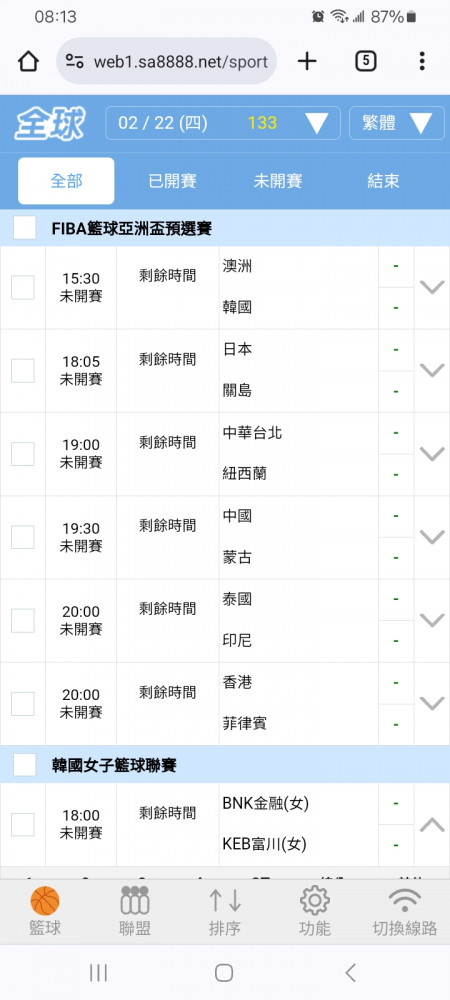Check the FIBA籃球亞洲盃預選賽 league checkbox
The width and height of the screenshot is (450, 1000).
[24, 228]
